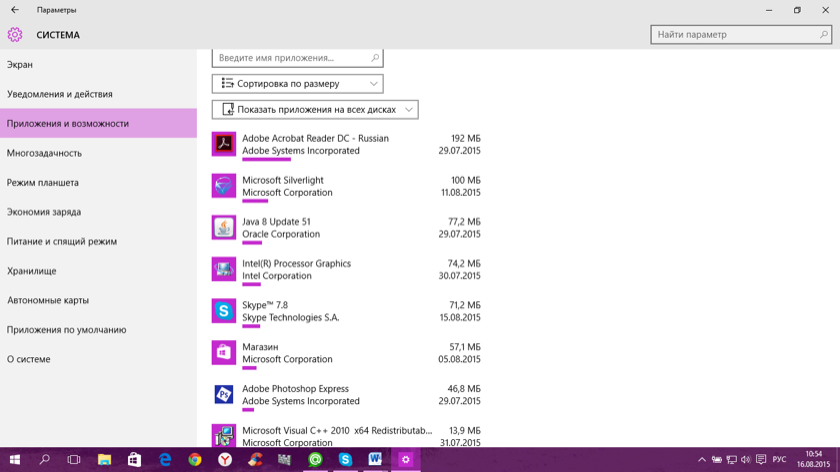Open the Экран settings section
This screenshot has width=840, height=472.
[x=20, y=65]
